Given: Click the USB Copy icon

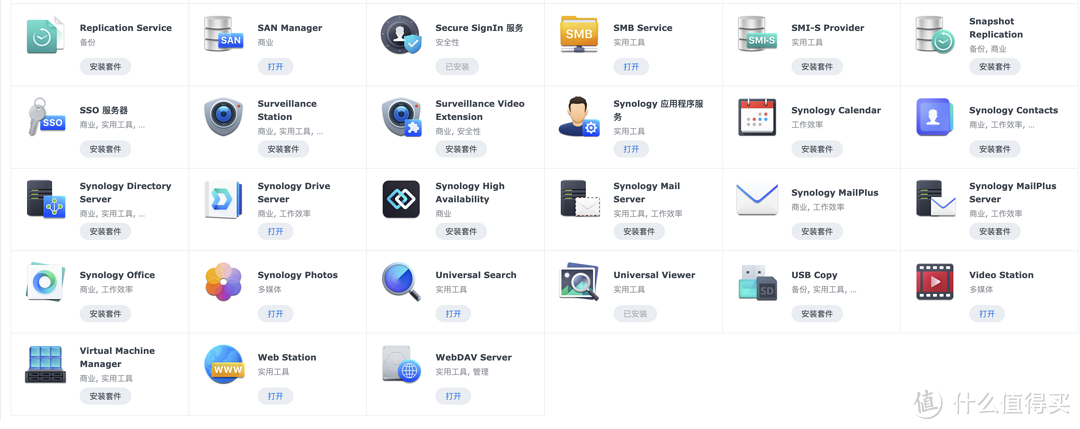Looking at the screenshot, I should point(757,282).
